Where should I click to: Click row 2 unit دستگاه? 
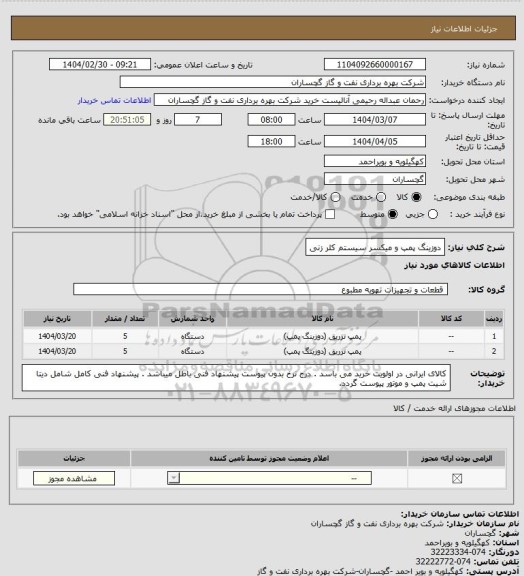pyautogui.click(x=193, y=351)
